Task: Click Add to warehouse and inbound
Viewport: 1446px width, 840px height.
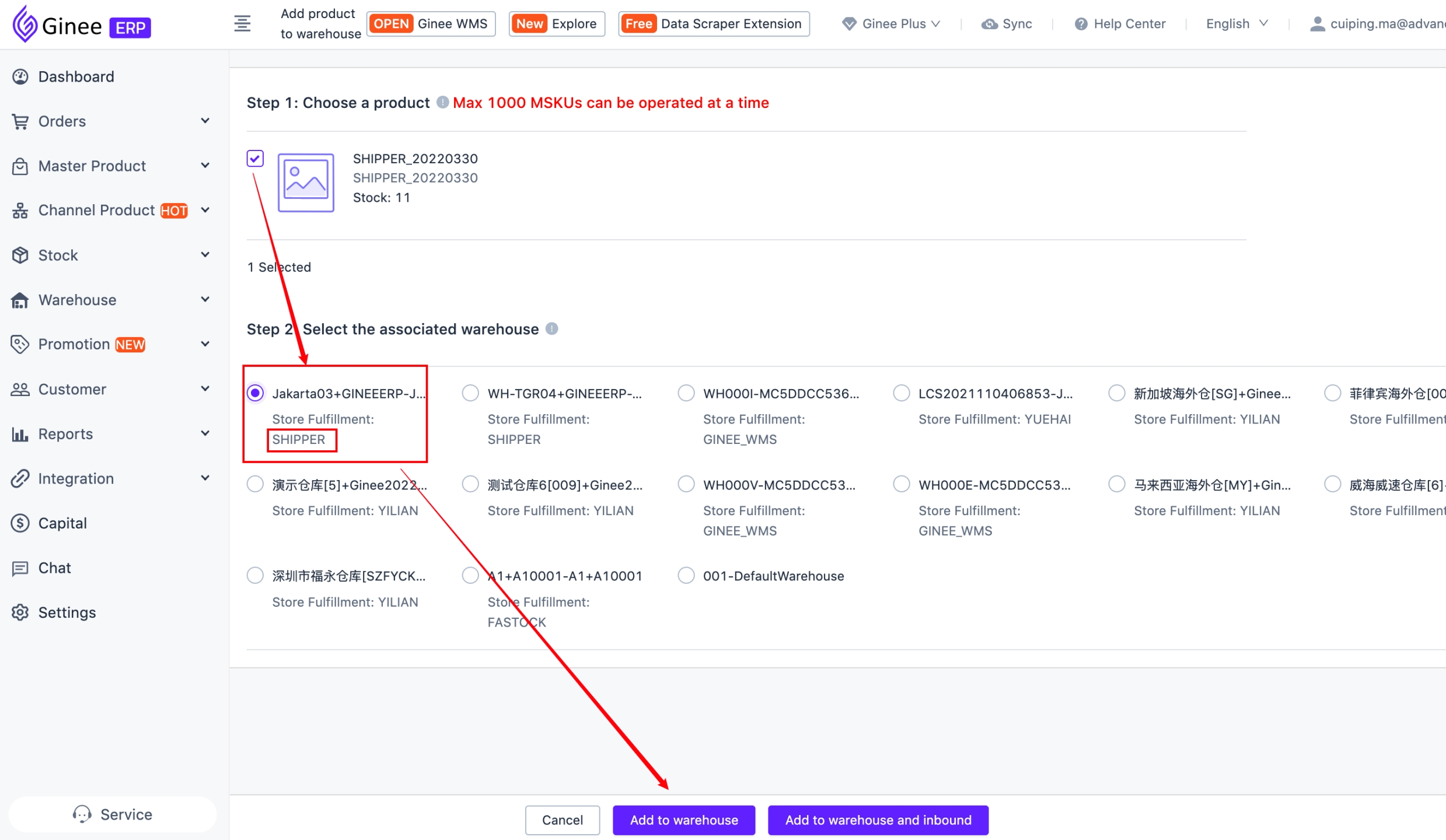Action: point(878,820)
